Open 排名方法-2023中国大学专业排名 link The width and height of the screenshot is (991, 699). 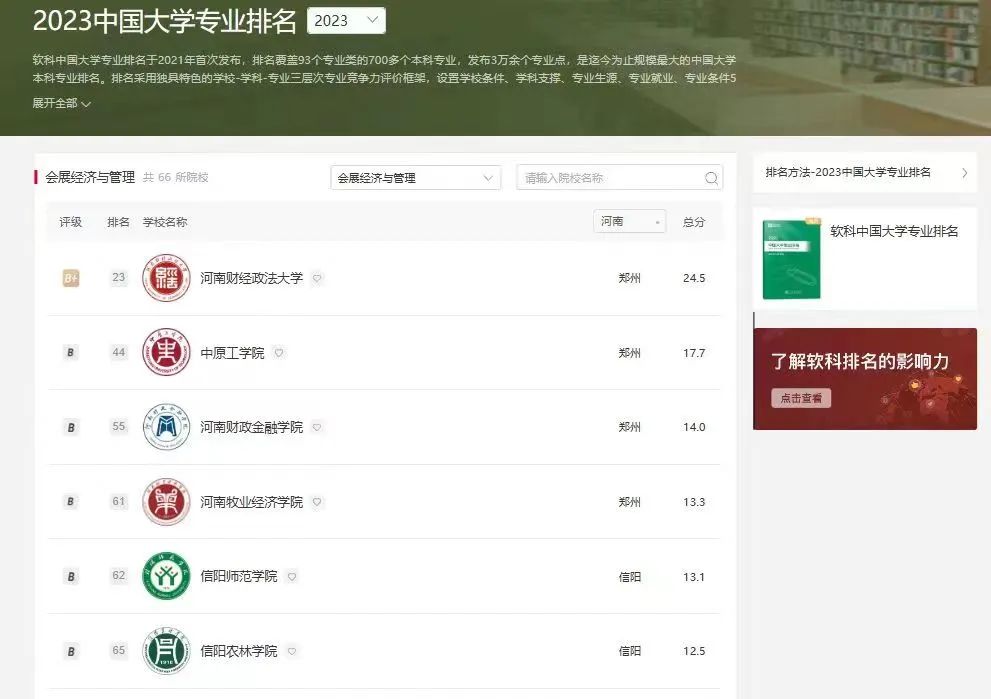pyautogui.click(x=864, y=172)
